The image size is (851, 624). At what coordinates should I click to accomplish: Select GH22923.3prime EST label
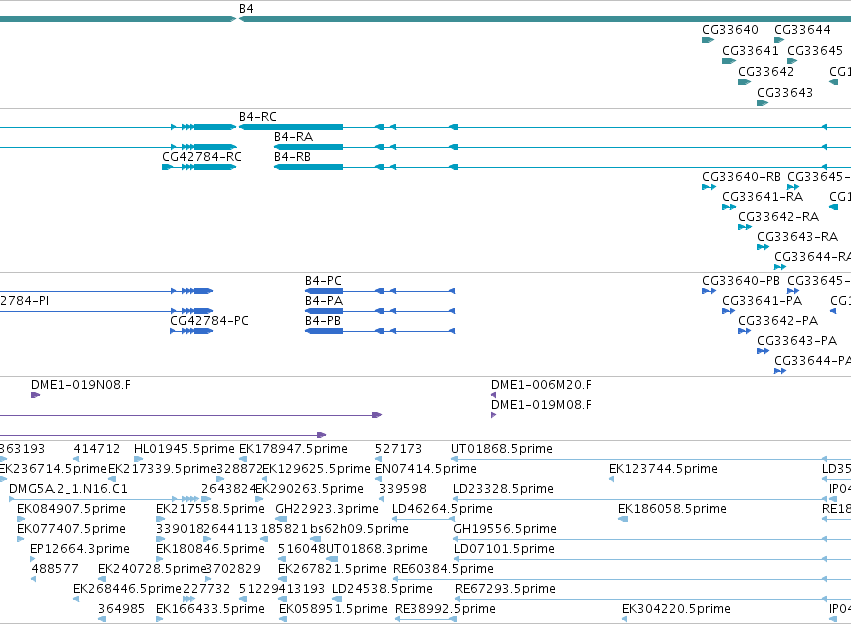point(327,510)
